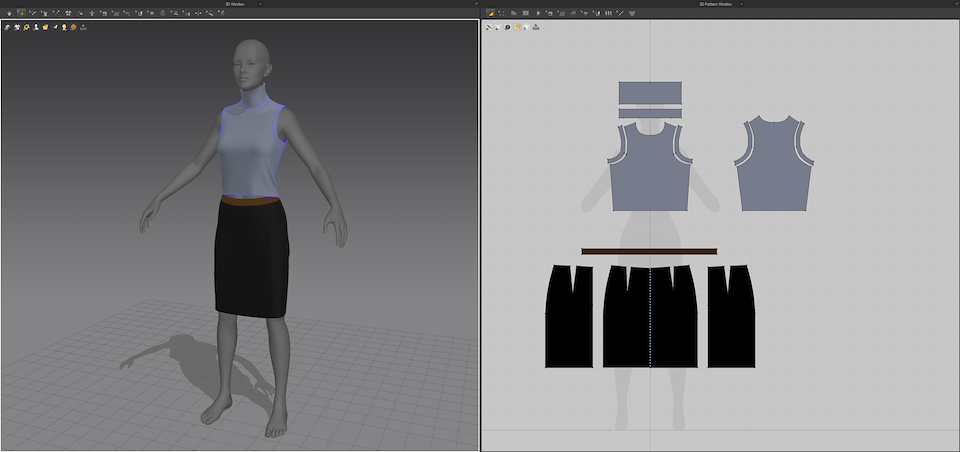Click the first tool icon in 2D Pattern toolbar
The height and width of the screenshot is (452, 960).
click(489, 13)
